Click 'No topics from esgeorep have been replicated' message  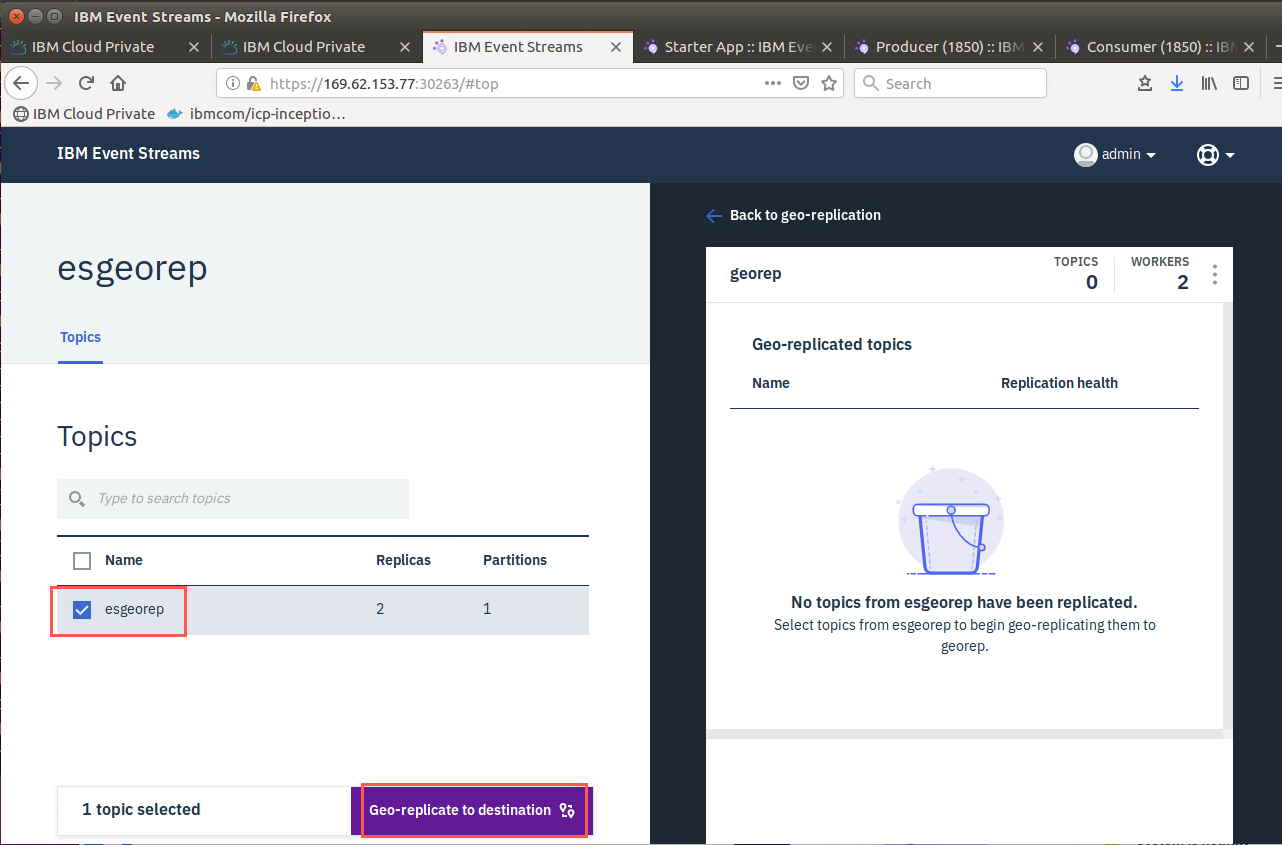964,603
